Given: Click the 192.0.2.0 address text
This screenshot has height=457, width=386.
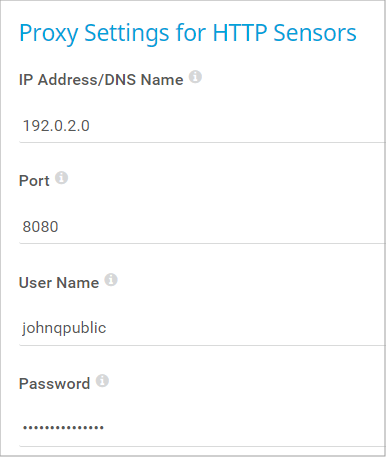Looking at the screenshot, I should coord(56,126).
